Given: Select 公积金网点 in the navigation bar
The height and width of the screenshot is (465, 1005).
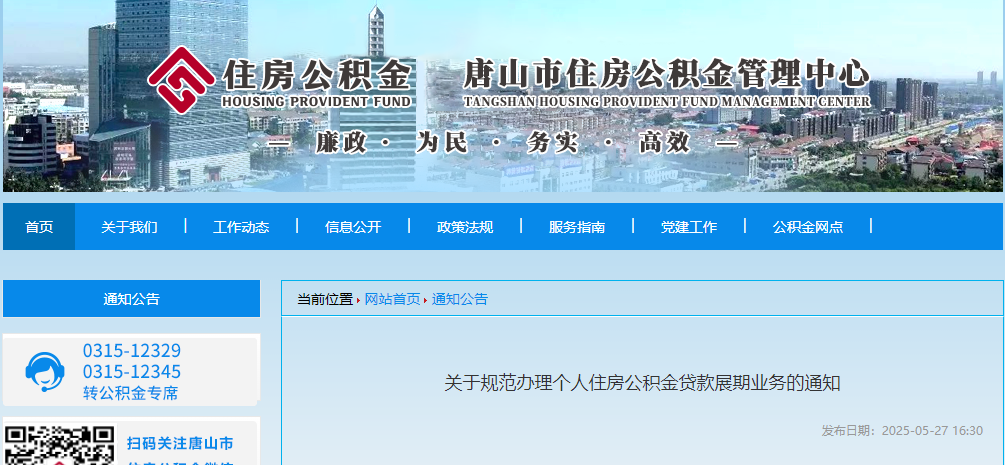Looking at the screenshot, I should pos(808,227).
